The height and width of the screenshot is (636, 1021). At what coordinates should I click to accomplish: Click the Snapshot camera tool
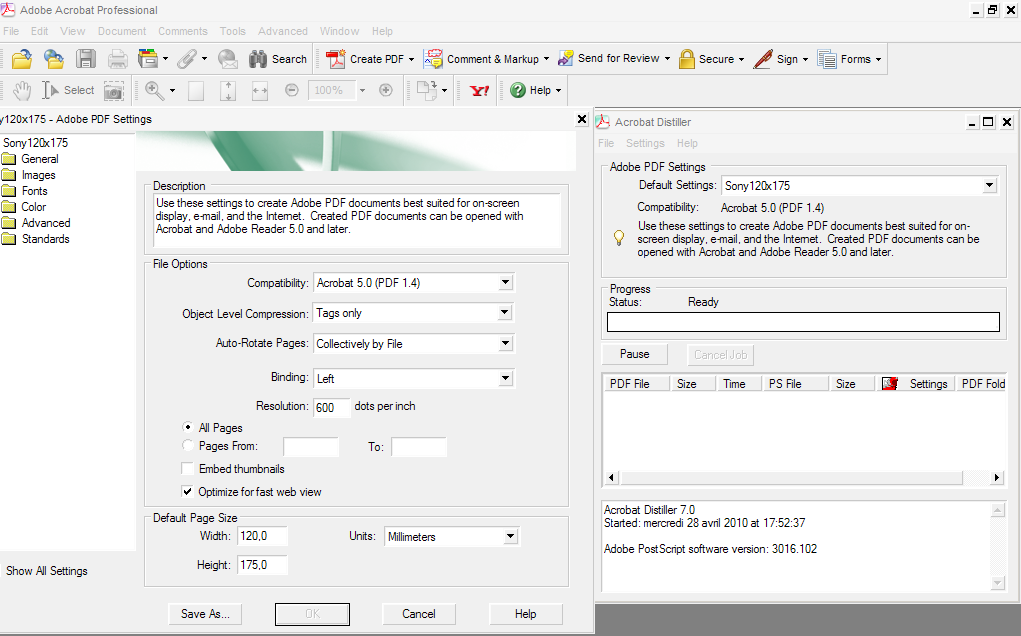click(x=113, y=90)
